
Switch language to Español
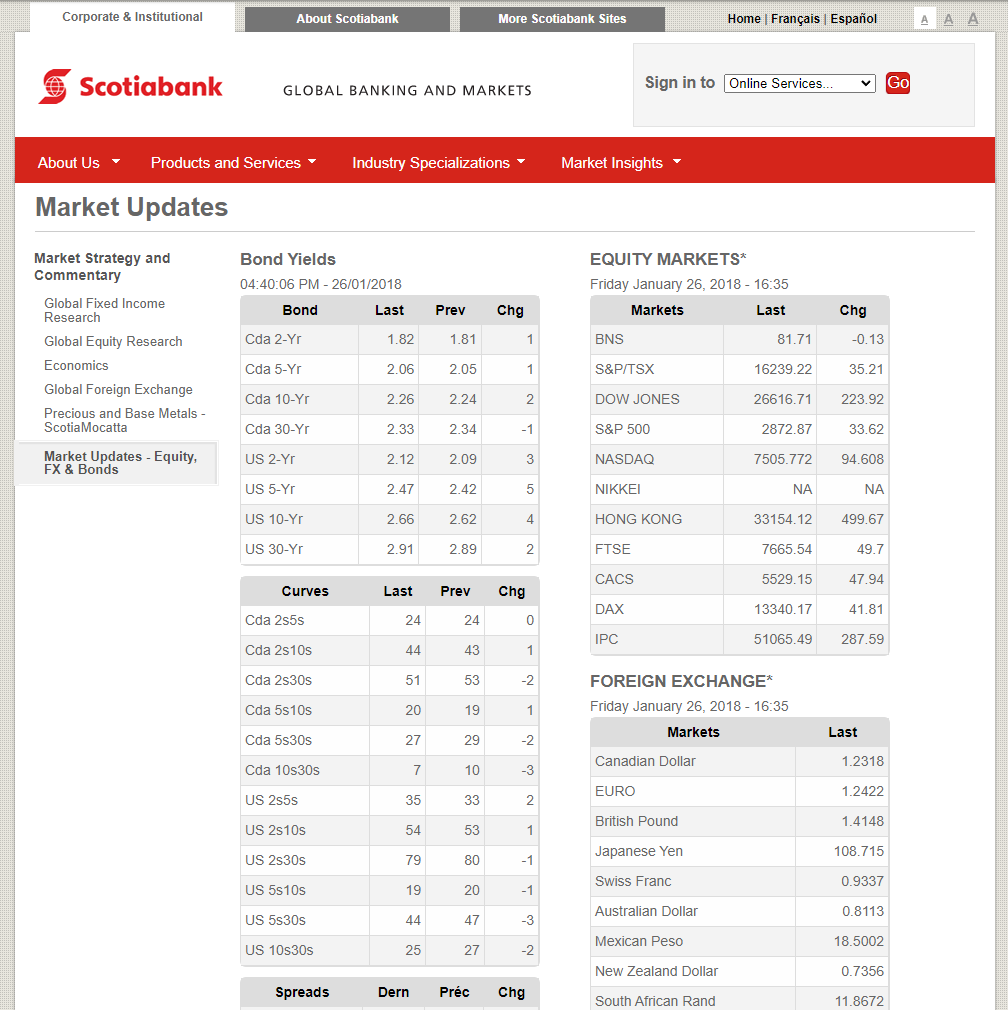(x=853, y=19)
